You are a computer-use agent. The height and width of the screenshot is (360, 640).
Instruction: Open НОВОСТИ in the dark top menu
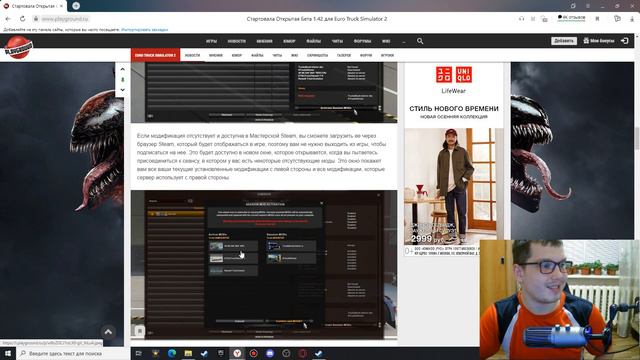pyautogui.click(x=237, y=41)
